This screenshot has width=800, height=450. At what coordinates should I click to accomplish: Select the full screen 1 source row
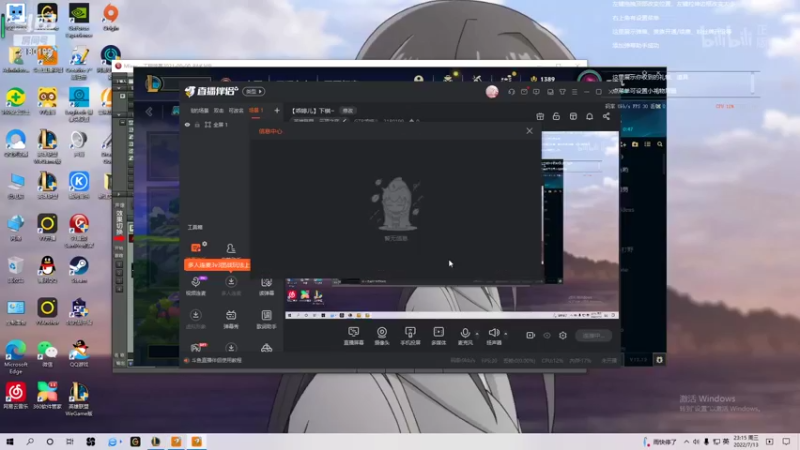click(216, 124)
